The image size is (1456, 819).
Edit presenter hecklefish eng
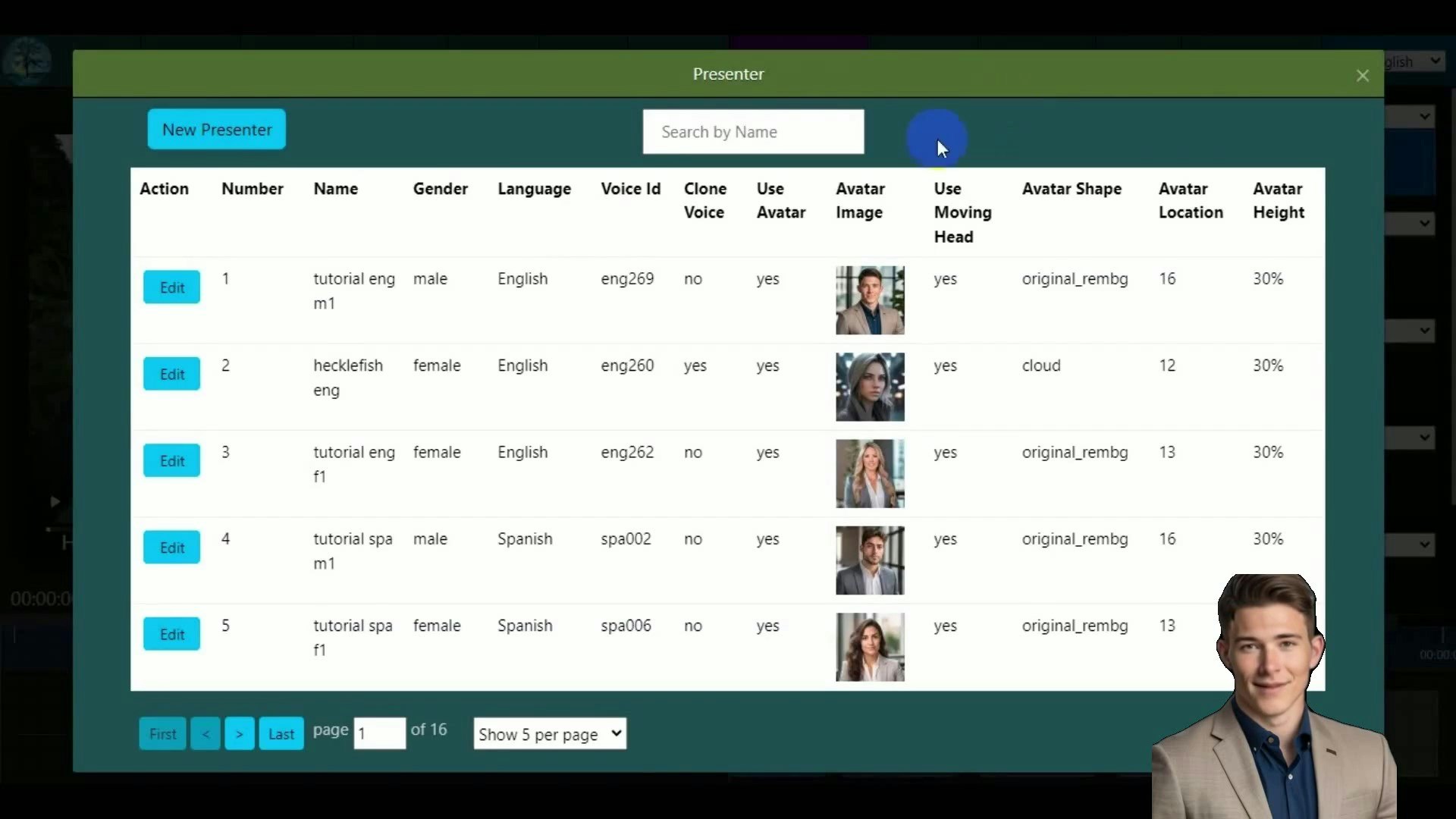point(171,374)
